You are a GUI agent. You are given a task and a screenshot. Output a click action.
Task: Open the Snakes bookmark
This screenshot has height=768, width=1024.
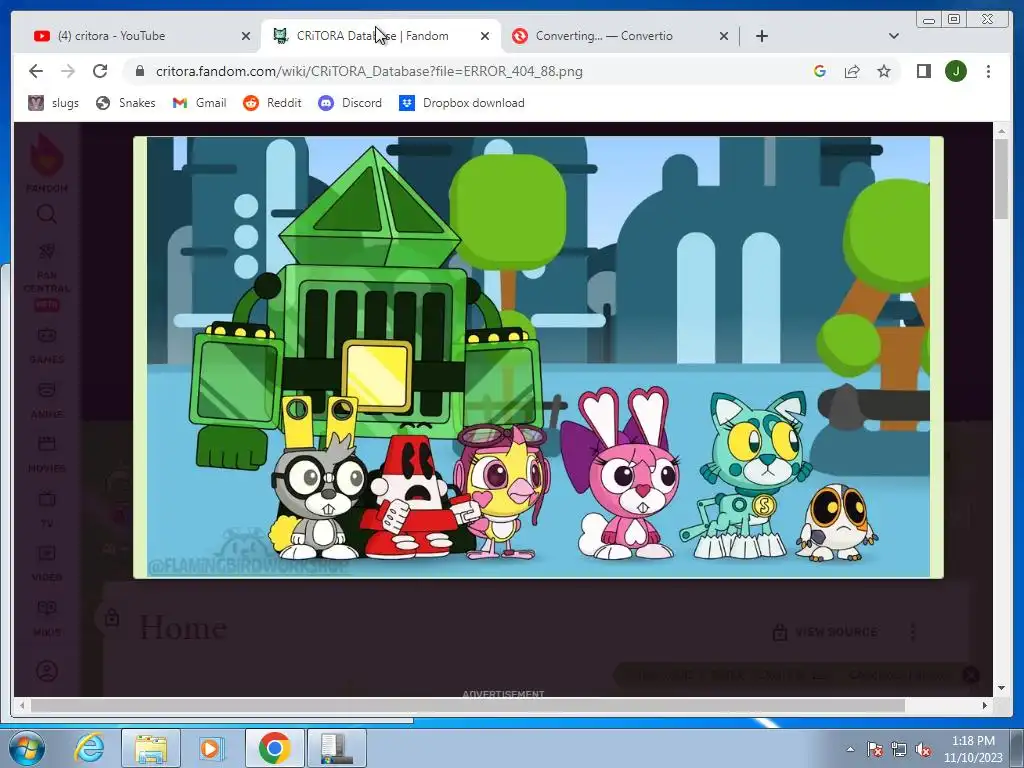[x=125, y=103]
